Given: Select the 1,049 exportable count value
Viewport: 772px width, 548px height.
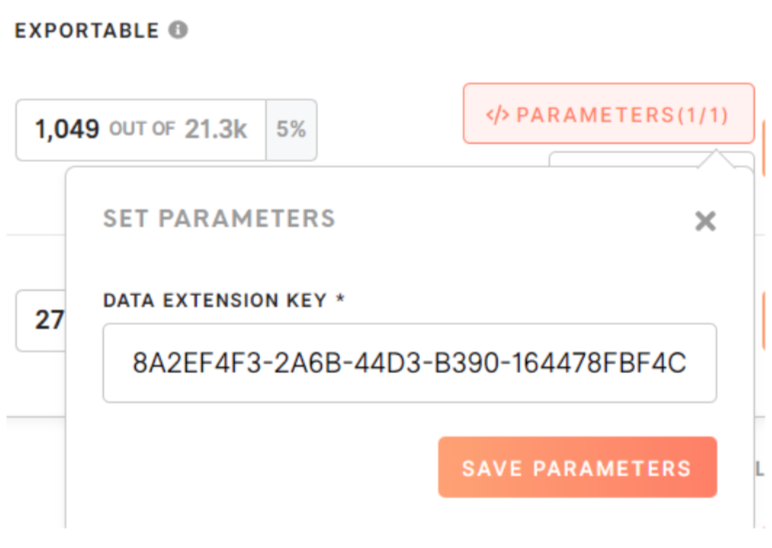Looking at the screenshot, I should (67, 129).
